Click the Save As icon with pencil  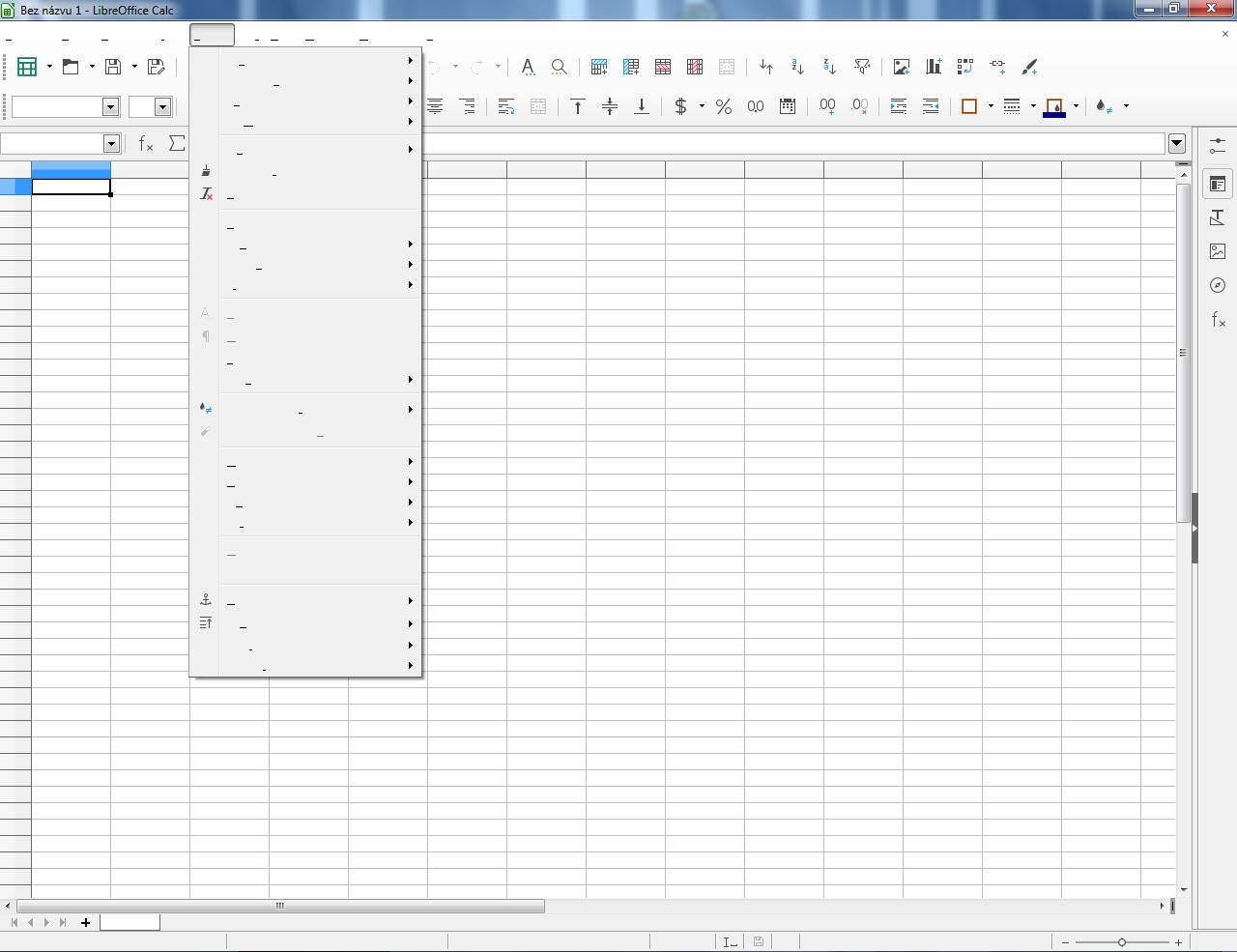coord(157,67)
